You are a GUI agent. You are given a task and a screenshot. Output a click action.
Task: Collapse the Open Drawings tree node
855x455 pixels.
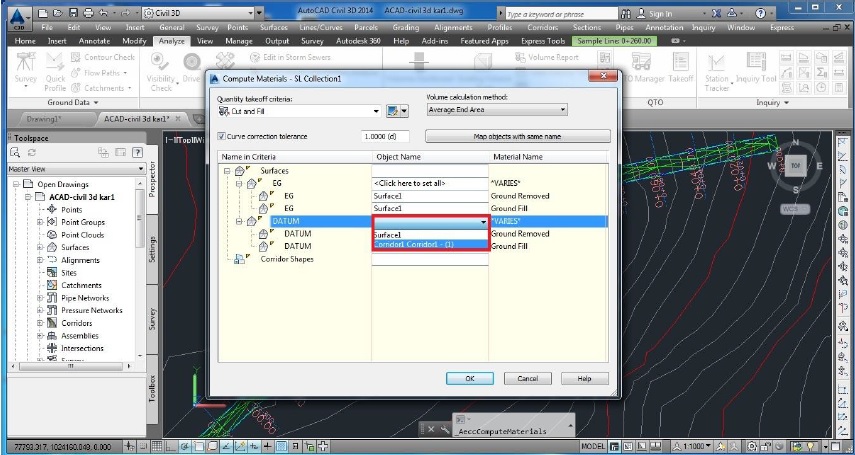pos(16,184)
